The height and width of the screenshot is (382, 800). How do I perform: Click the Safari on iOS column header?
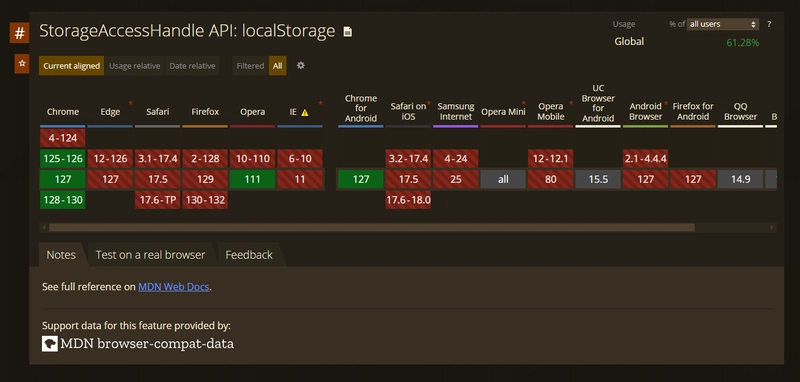click(x=408, y=111)
